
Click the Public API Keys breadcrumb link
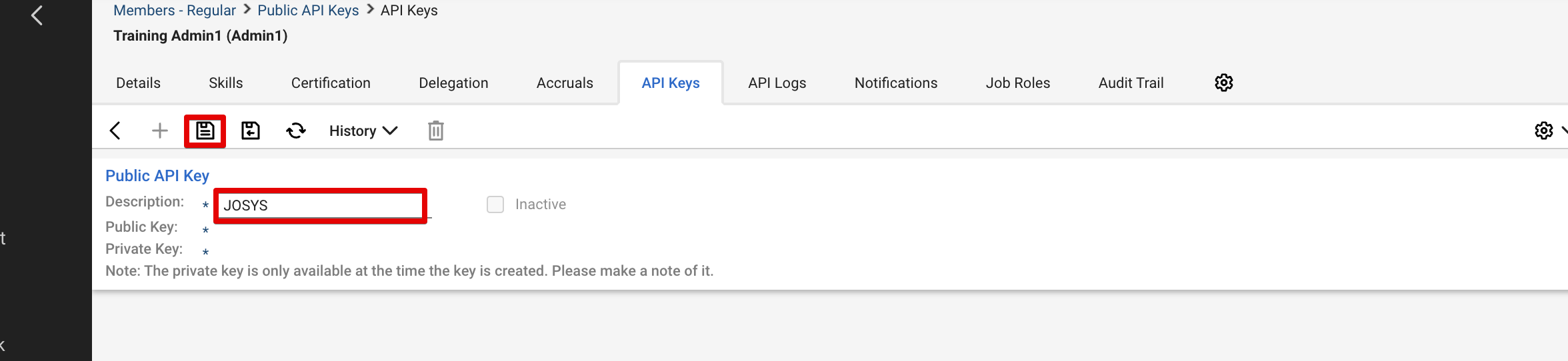pyautogui.click(x=308, y=11)
